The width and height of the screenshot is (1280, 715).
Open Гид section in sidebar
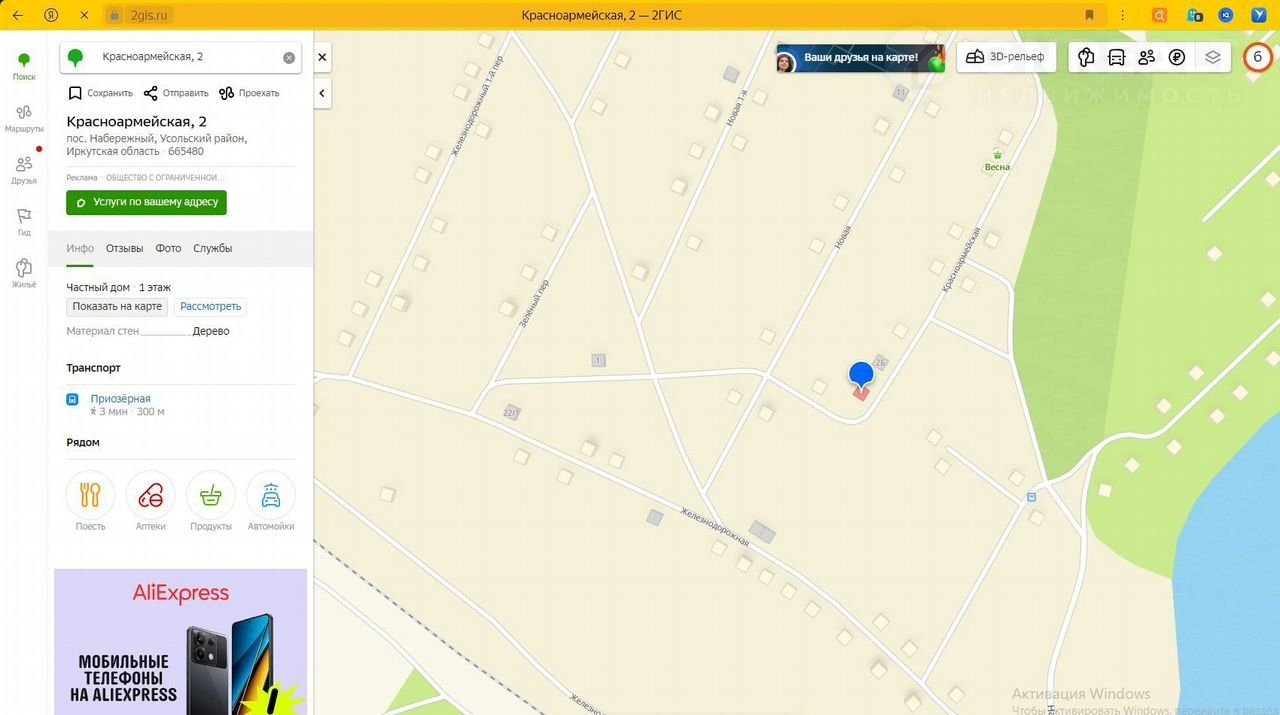tap(24, 221)
